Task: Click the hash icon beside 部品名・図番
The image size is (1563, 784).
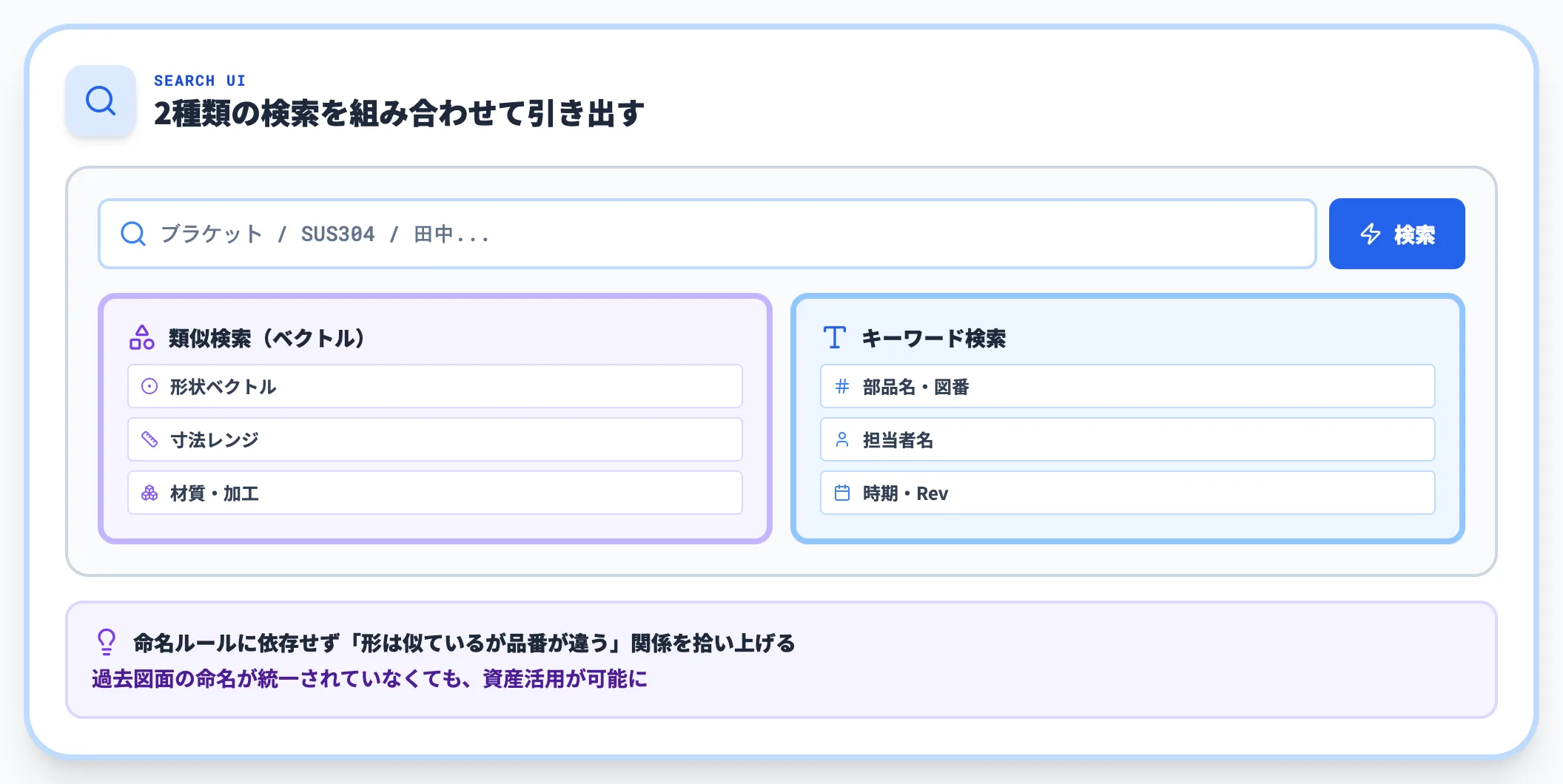Action: coord(842,386)
